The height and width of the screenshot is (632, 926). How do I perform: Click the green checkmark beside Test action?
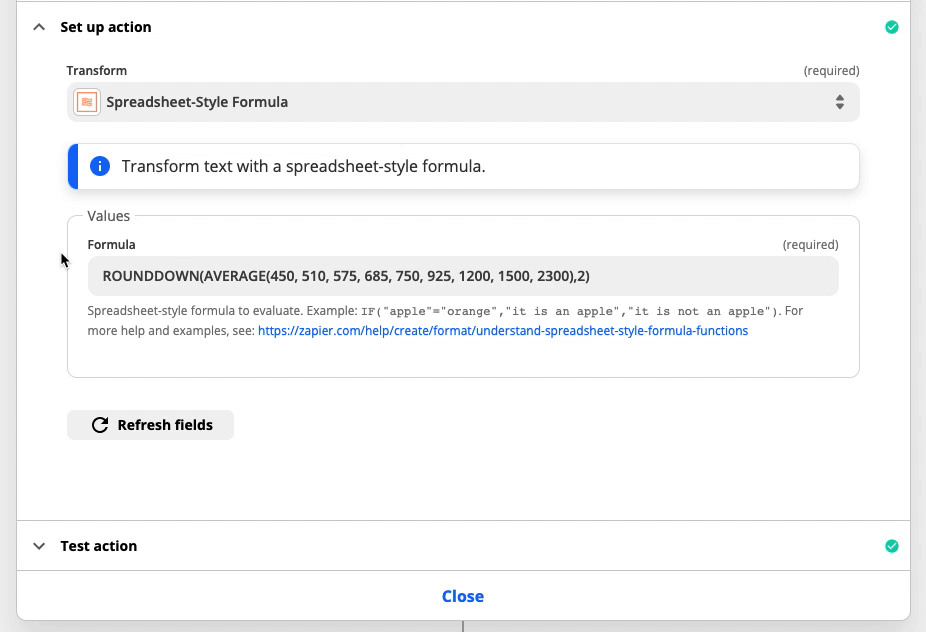coord(892,546)
